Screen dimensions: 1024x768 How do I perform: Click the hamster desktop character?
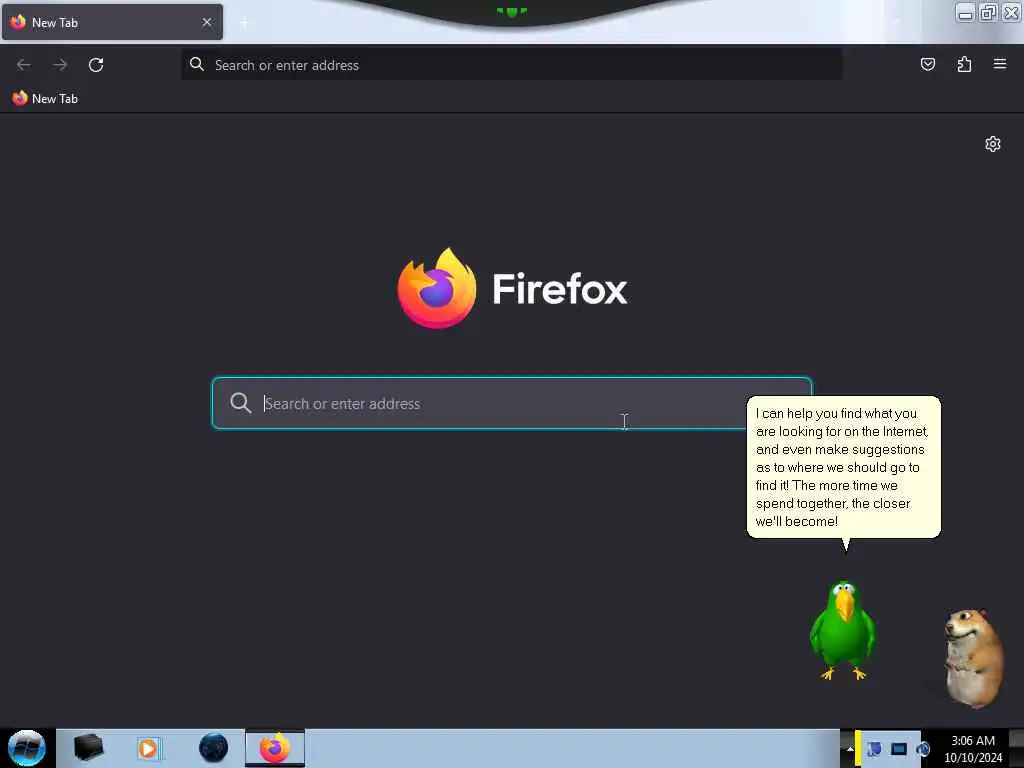[974, 658]
